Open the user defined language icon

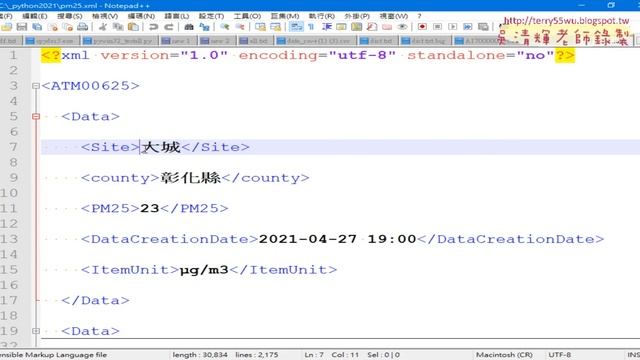coord(341,27)
